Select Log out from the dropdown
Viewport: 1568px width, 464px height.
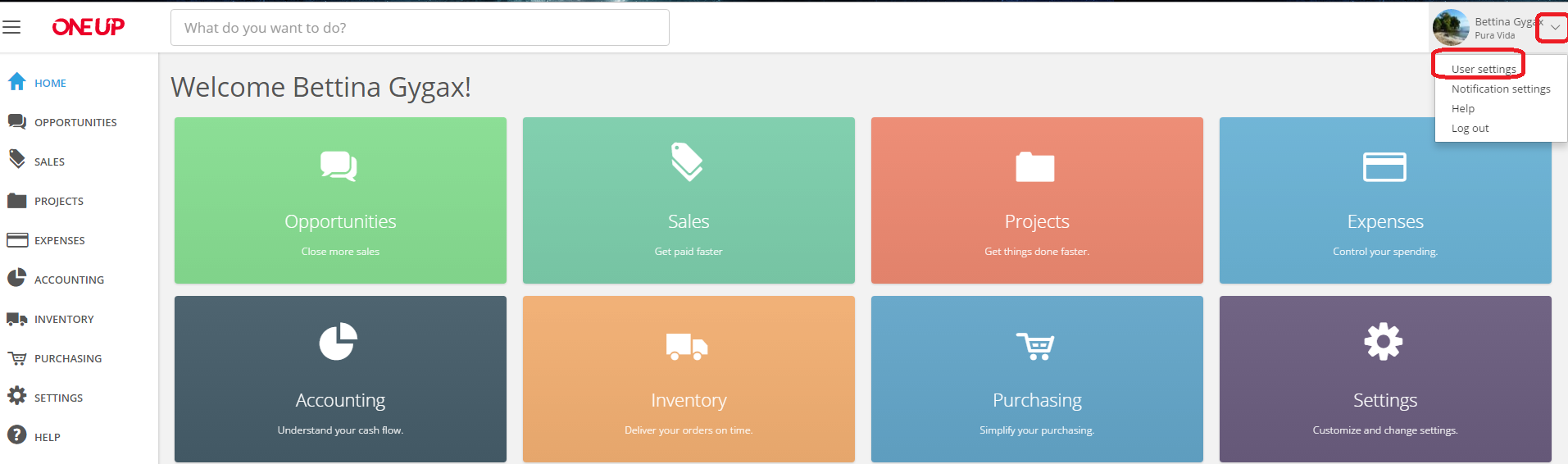point(1470,128)
